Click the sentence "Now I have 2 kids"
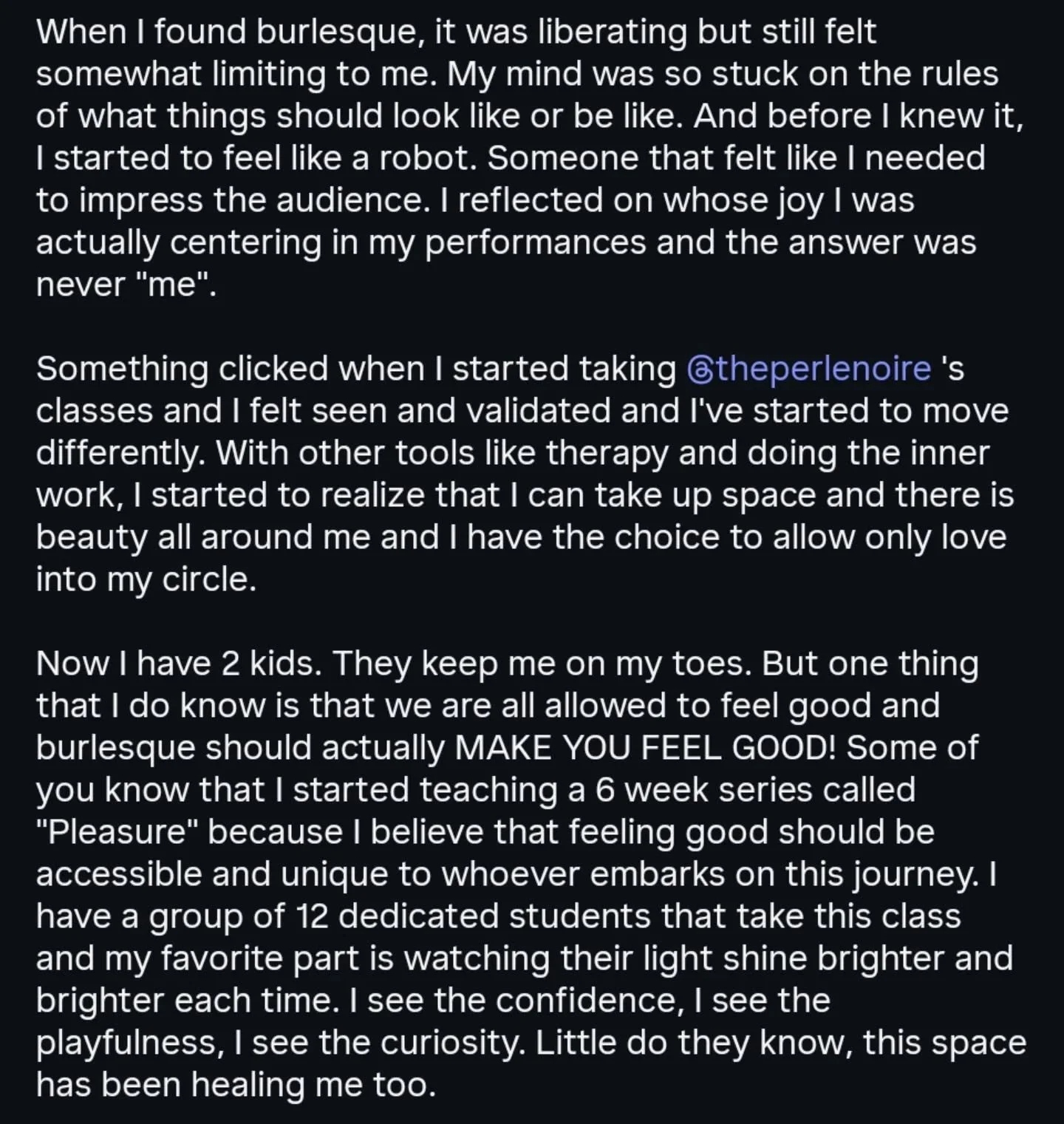The height and width of the screenshot is (1124, 1064). pos(178,664)
